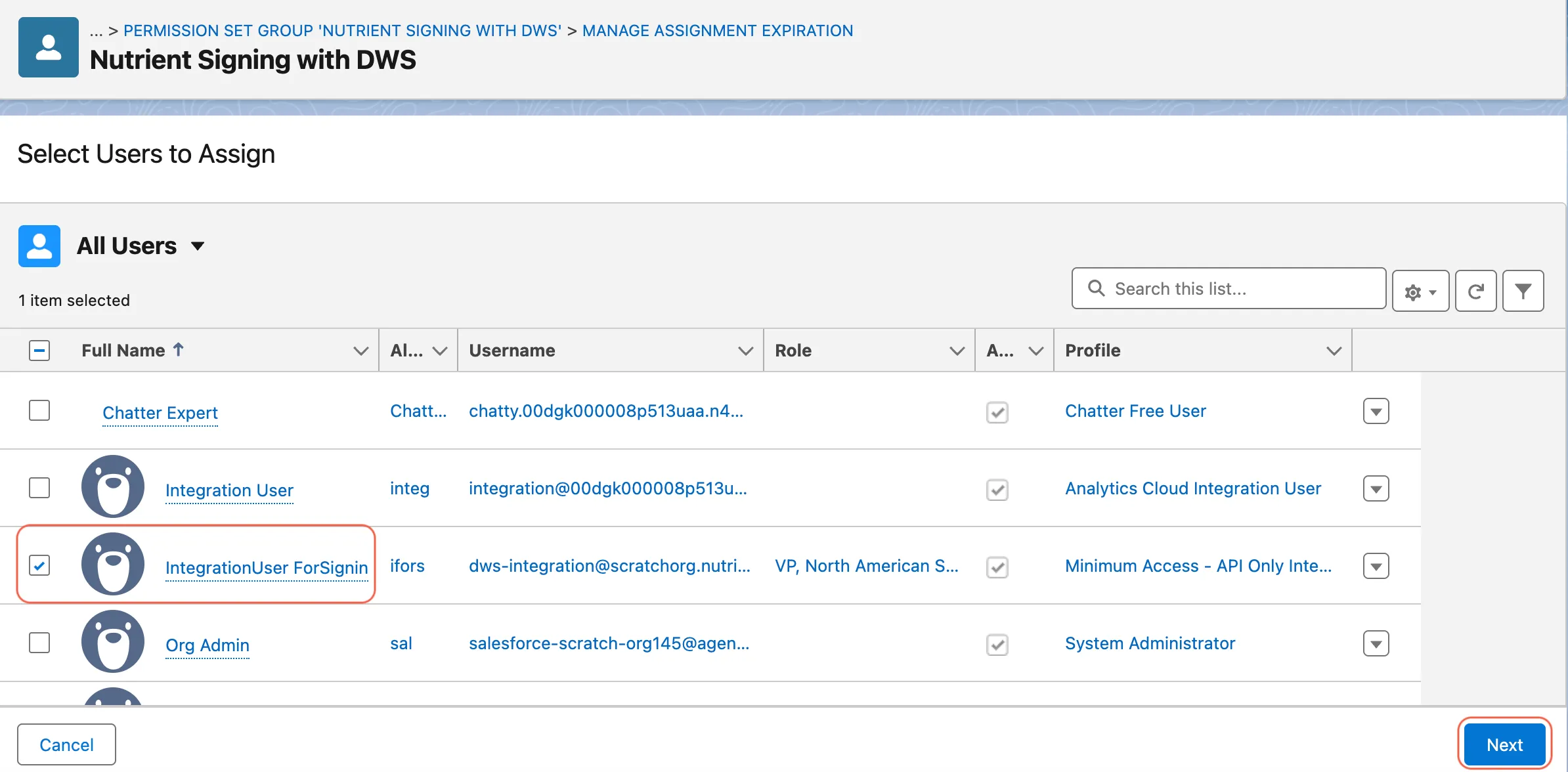This screenshot has height=772, width=1568.
Task: Click alias 'ifors' cell
Action: pyautogui.click(x=407, y=566)
